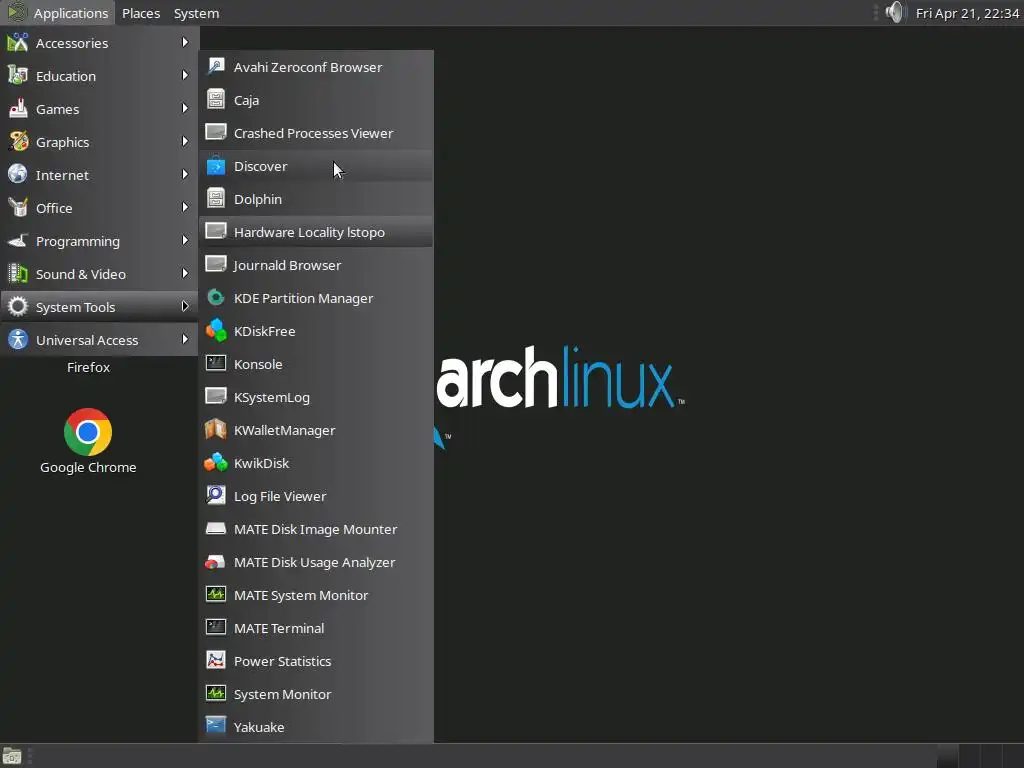Click the KDE Partition Manager icon
Screen dimensions: 1024x768
[x=216, y=298]
